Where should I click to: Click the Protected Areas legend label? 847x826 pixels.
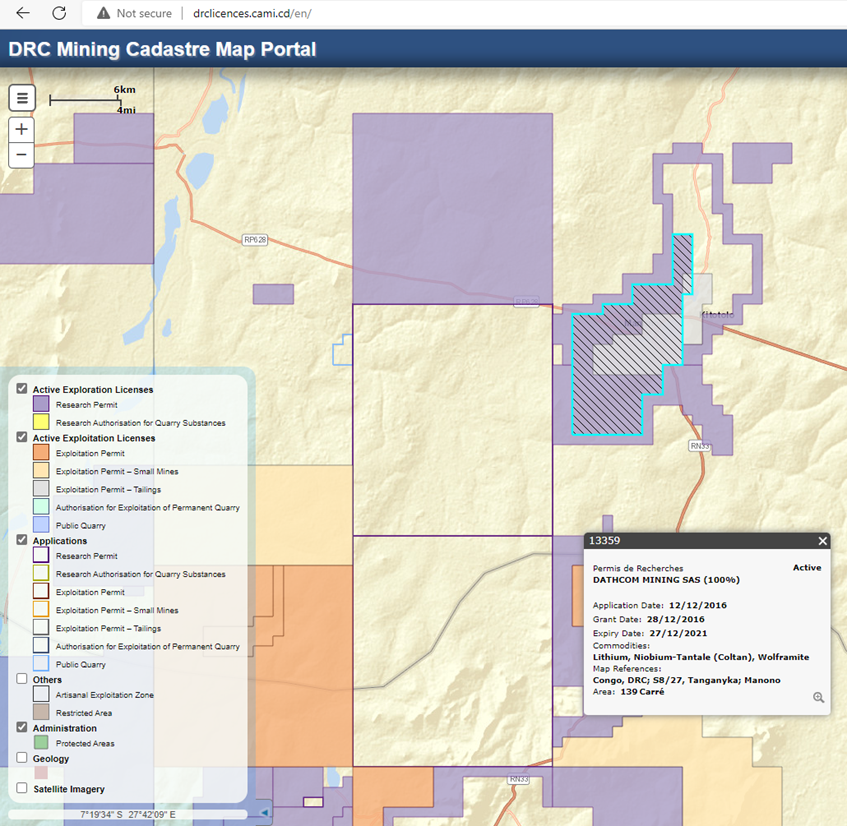85,743
